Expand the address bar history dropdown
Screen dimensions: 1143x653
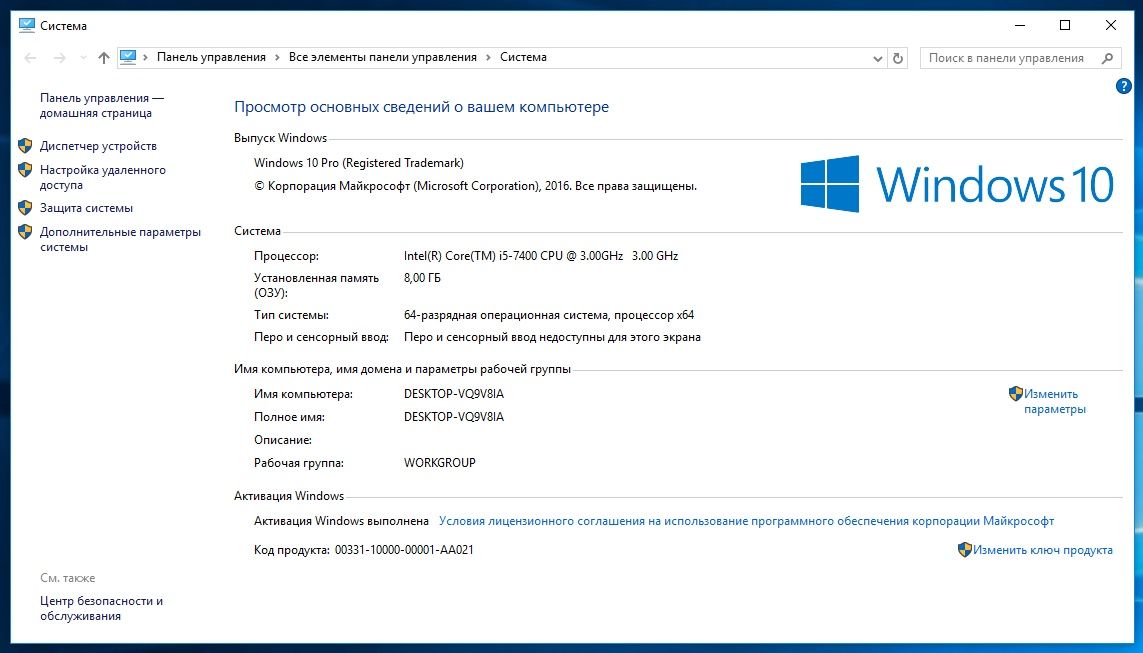(878, 58)
